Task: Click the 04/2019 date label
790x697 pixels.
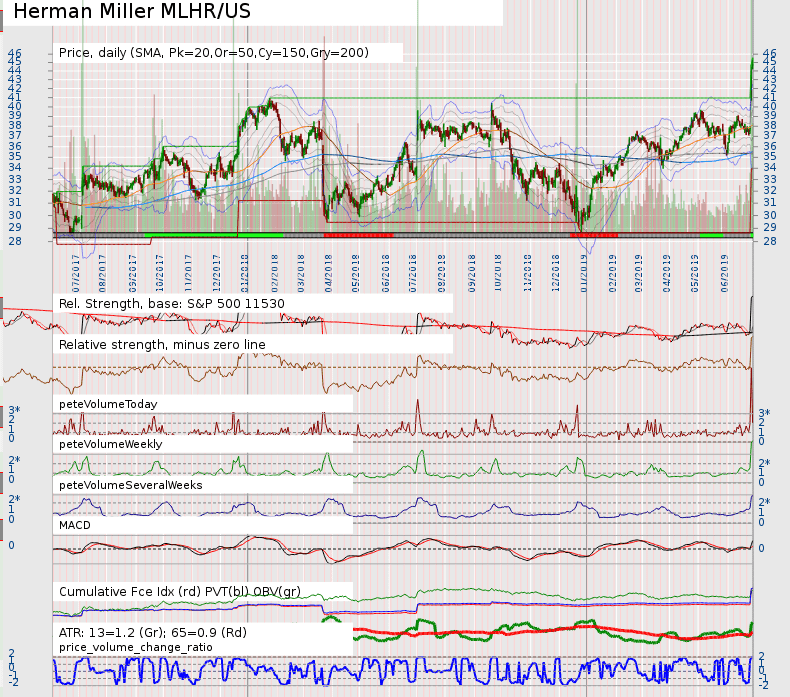Action: tap(667, 273)
